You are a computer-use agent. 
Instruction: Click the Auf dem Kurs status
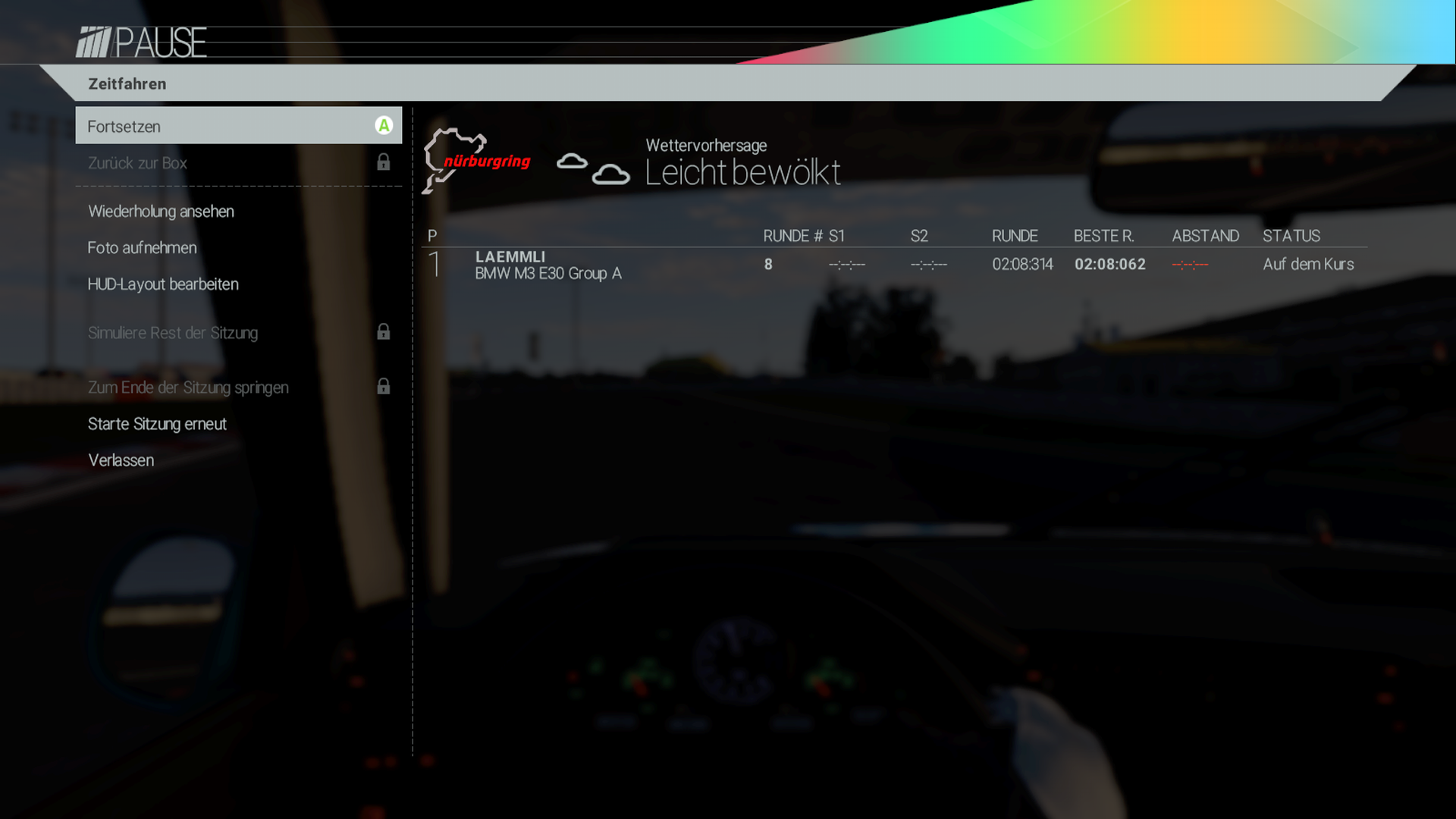[x=1308, y=265]
